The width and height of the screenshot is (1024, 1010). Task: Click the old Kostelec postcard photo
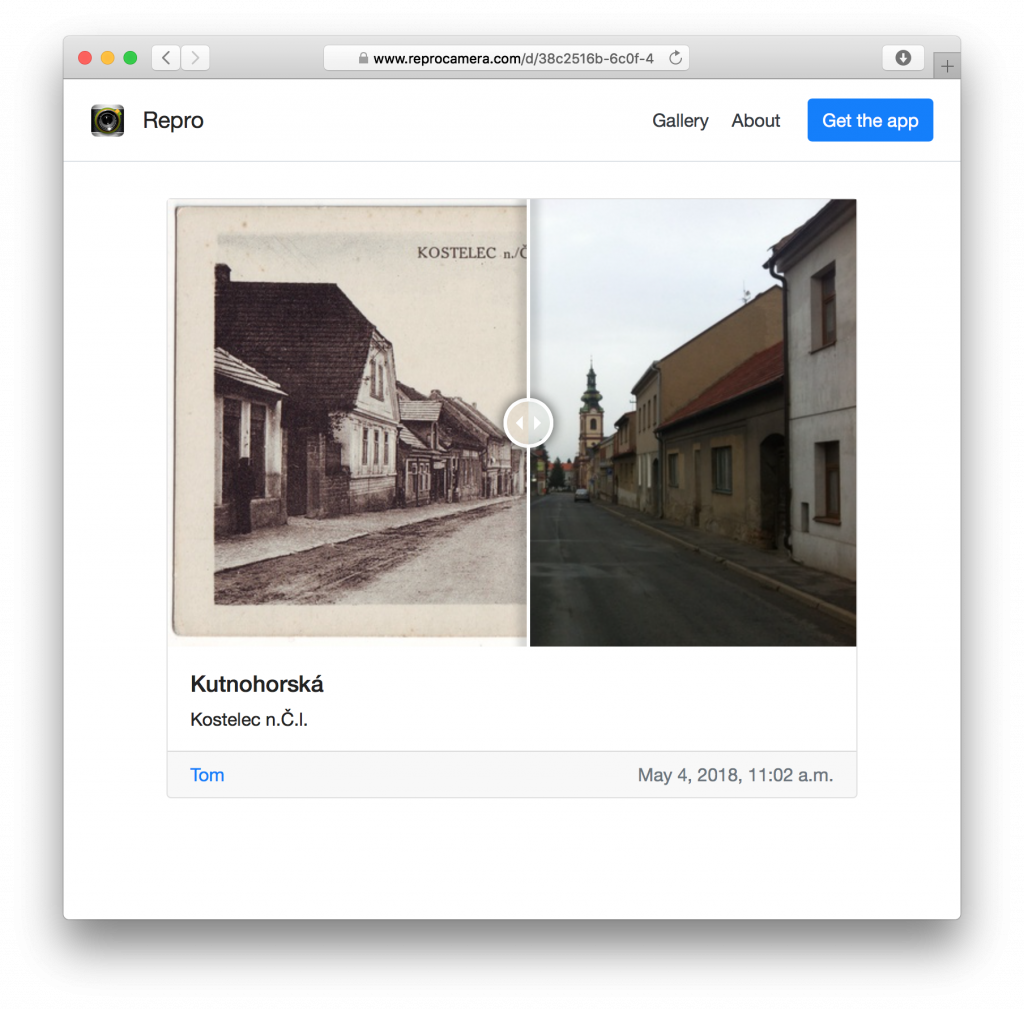pos(348,422)
